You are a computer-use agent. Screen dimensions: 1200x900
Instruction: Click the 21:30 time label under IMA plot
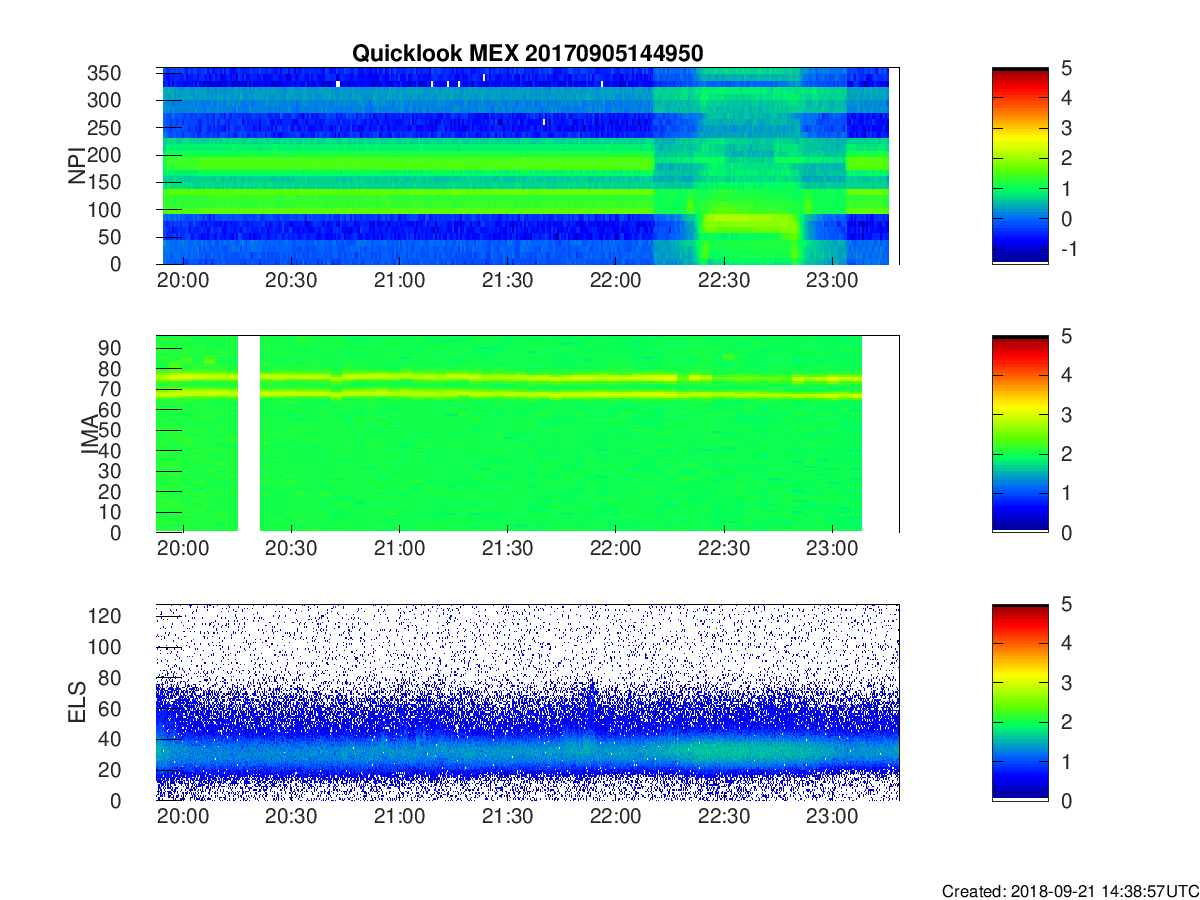click(x=508, y=550)
